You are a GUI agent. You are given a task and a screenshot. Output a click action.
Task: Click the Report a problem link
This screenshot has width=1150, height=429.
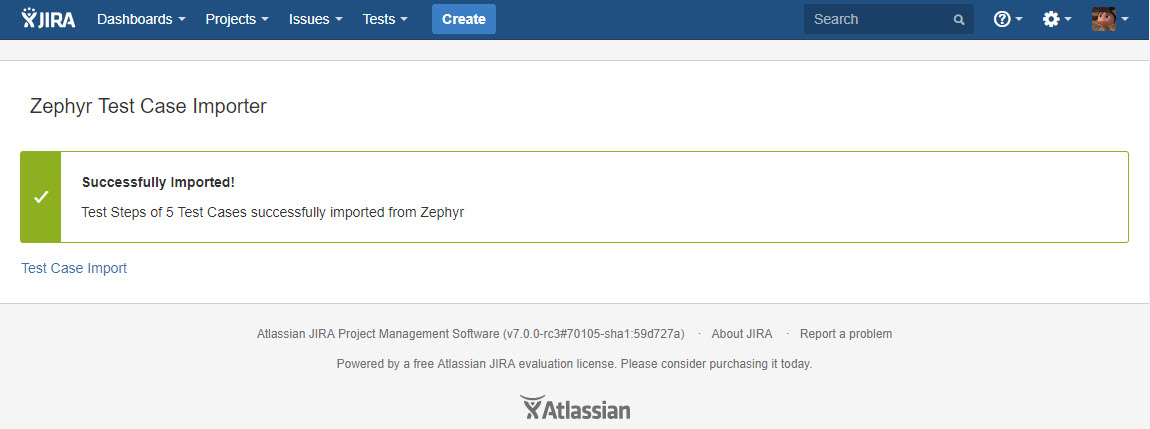point(846,334)
